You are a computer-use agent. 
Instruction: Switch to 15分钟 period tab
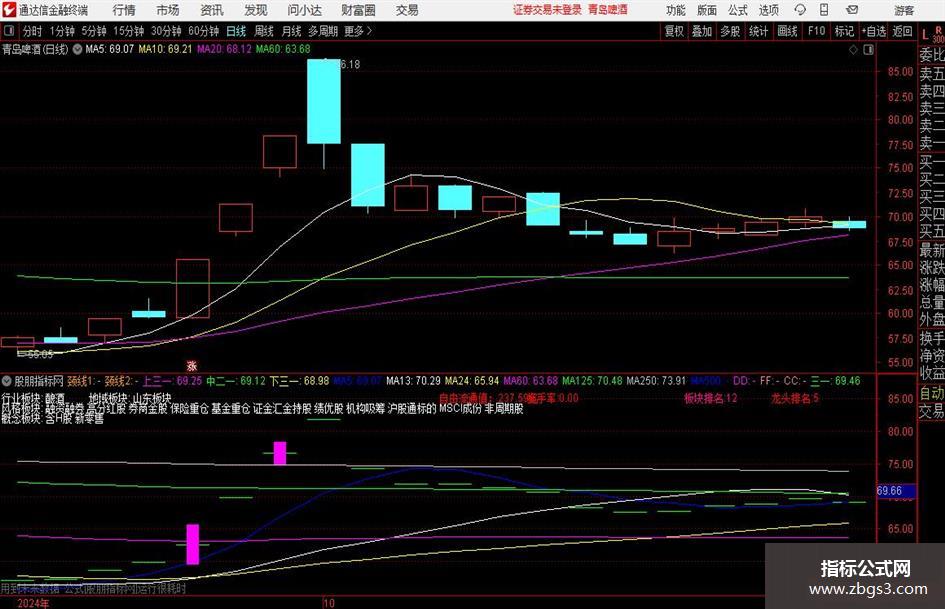128,31
